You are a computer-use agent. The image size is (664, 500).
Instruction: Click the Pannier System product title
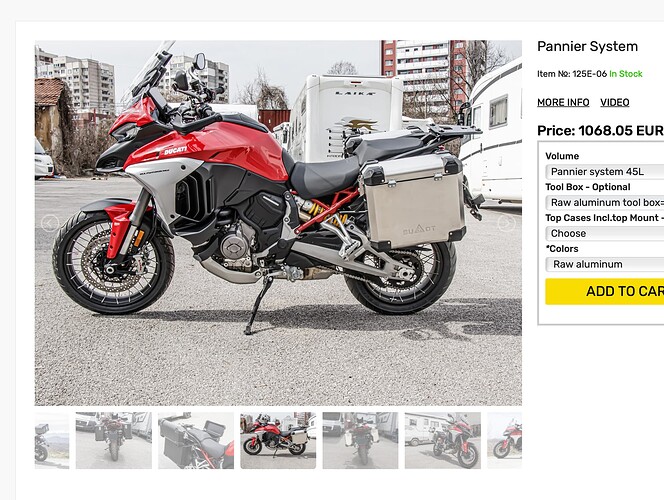(587, 46)
